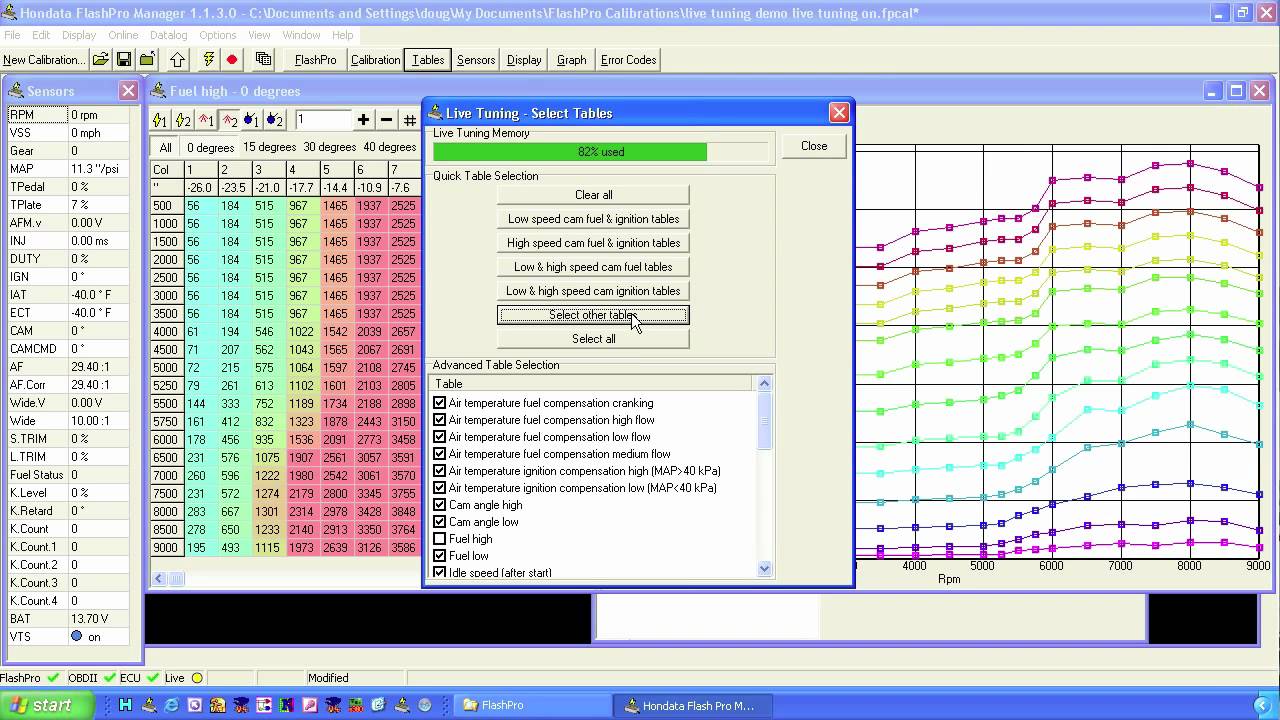The width and height of the screenshot is (1280, 720).
Task: Click Low & high speed cam ignition tables
Action: (593, 291)
